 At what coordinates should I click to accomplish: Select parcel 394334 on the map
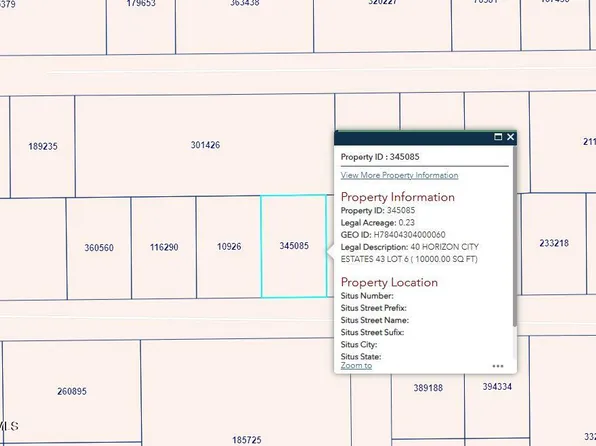pyautogui.click(x=497, y=387)
